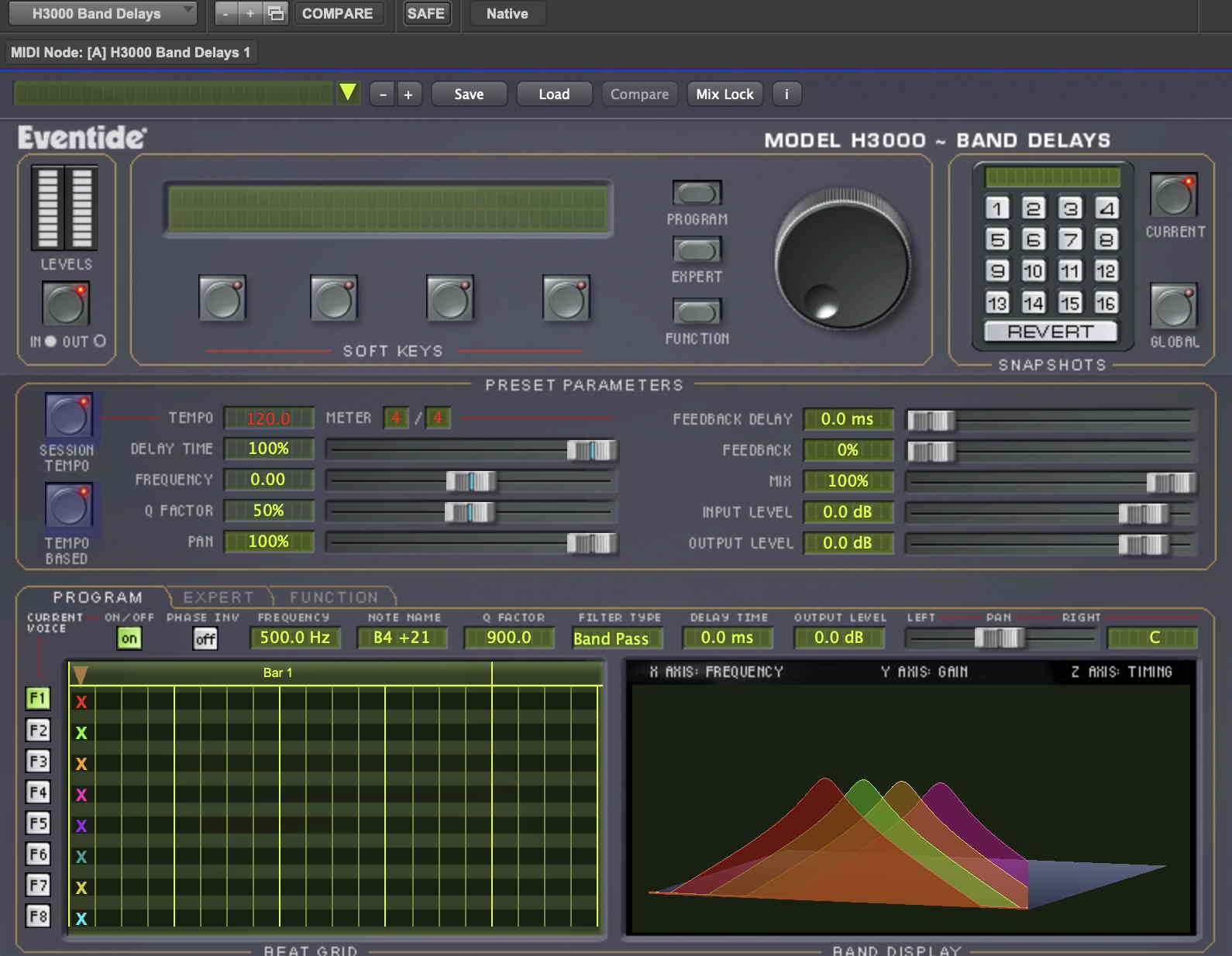The image size is (1232, 956).
Task: Click the FEEDBACK DELAY 0.0 ms field
Action: click(x=848, y=419)
